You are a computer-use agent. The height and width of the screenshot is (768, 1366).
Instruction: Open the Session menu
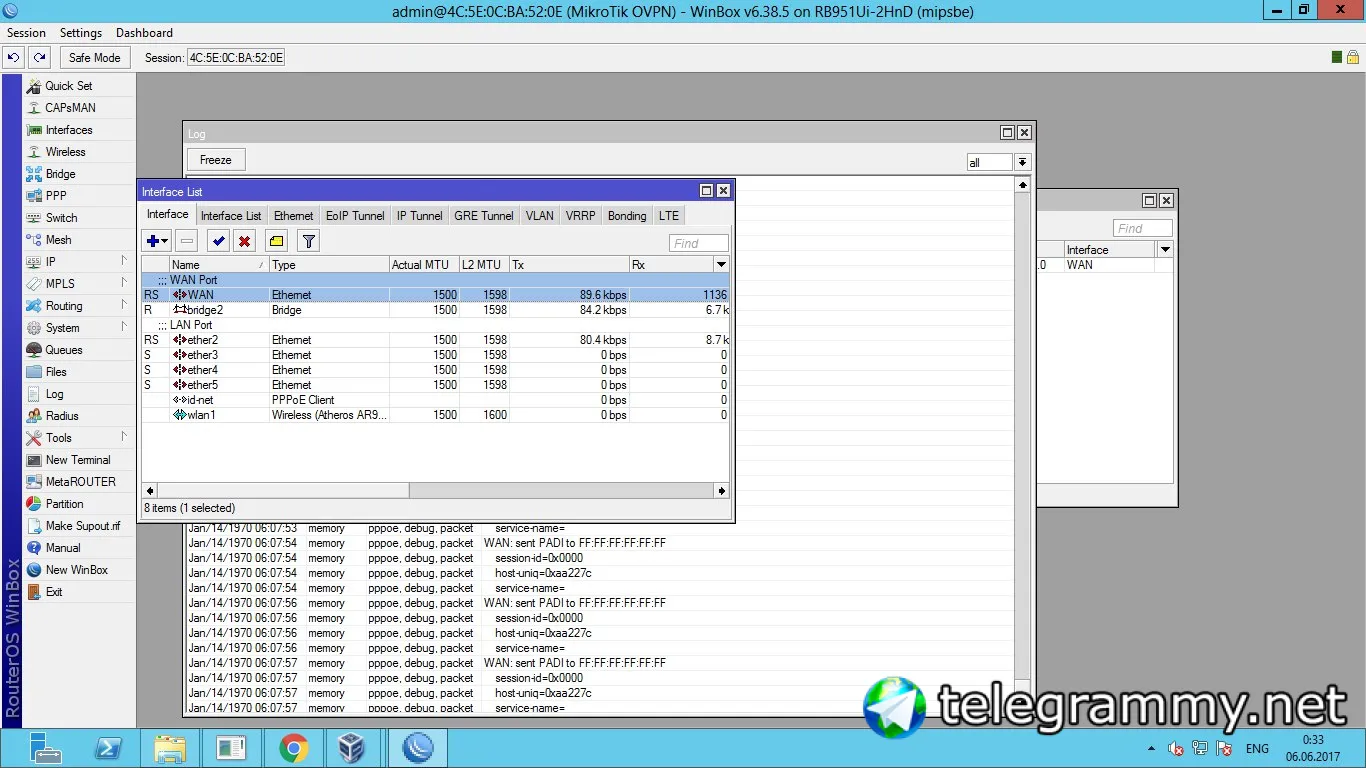[x=26, y=33]
